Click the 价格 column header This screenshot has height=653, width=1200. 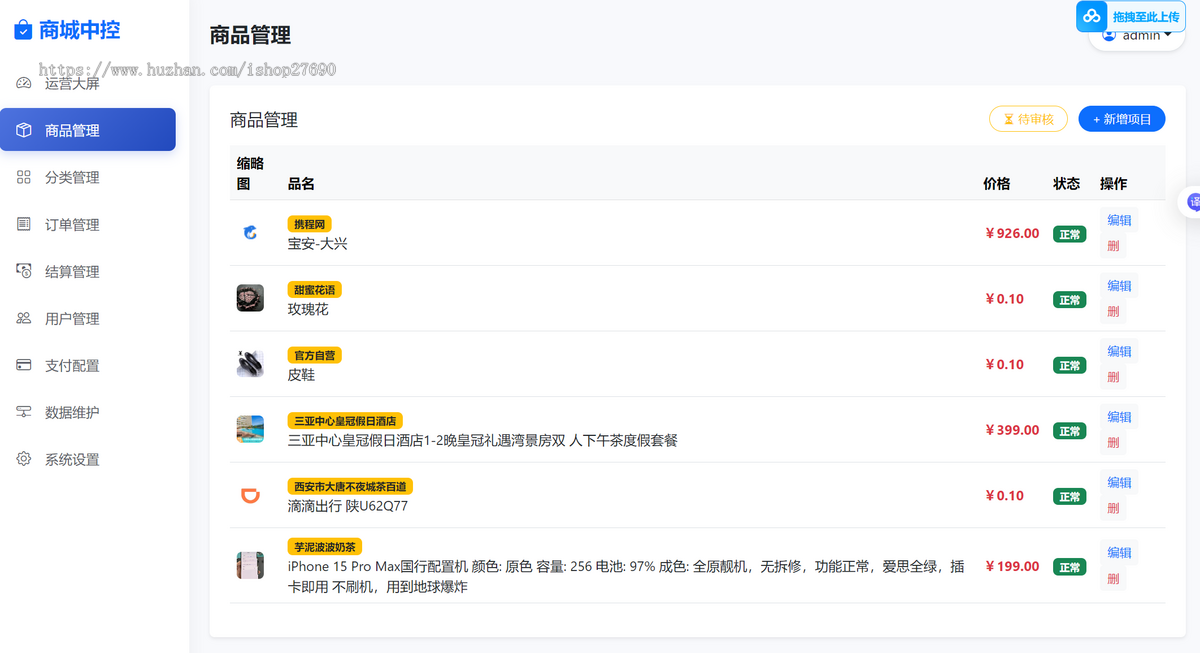996,184
